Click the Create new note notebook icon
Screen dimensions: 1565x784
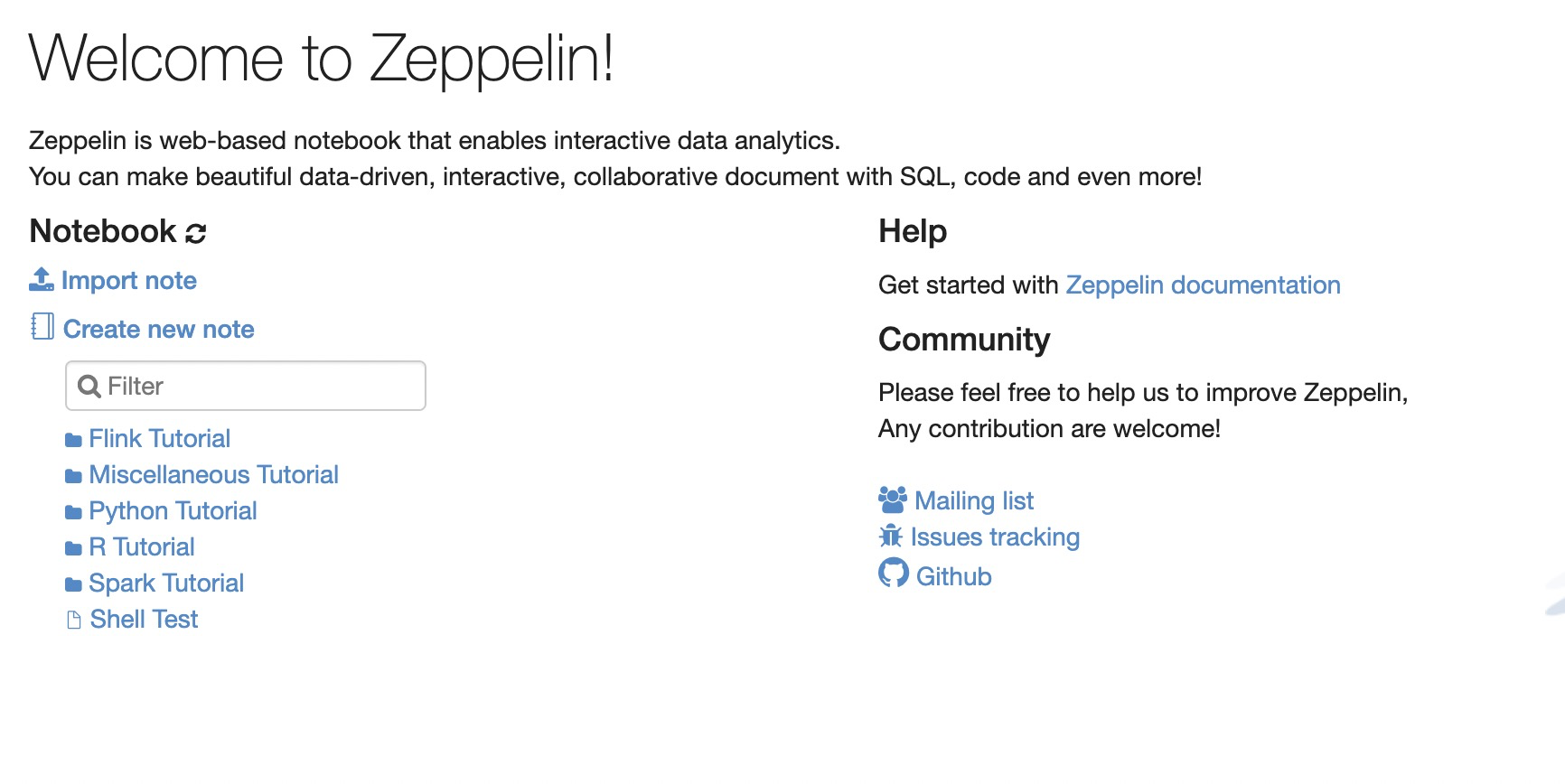(42, 327)
